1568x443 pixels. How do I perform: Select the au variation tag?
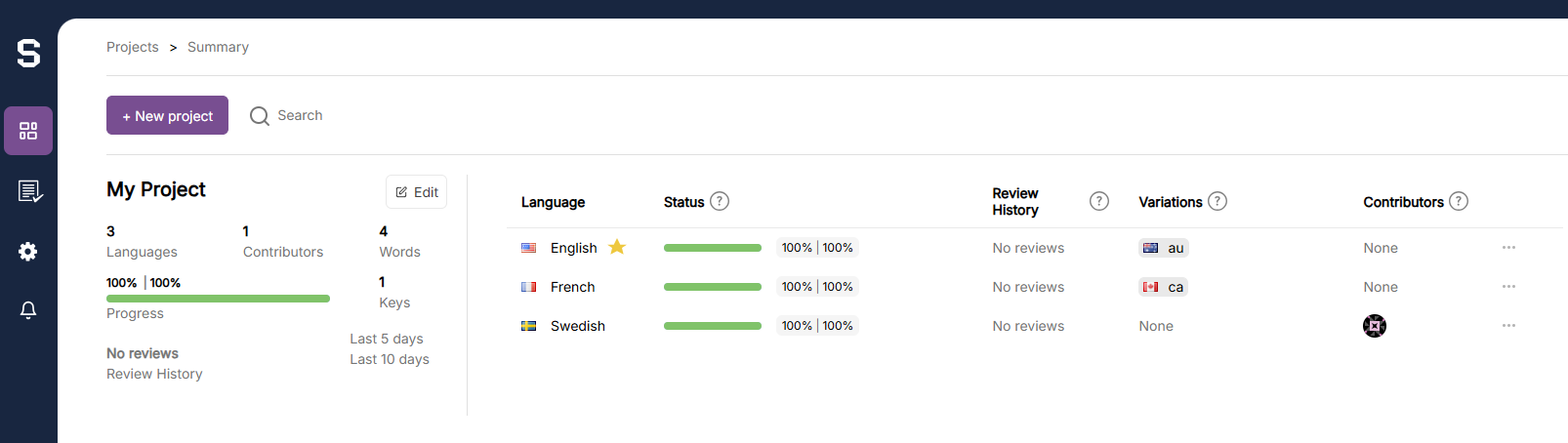click(1164, 248)
